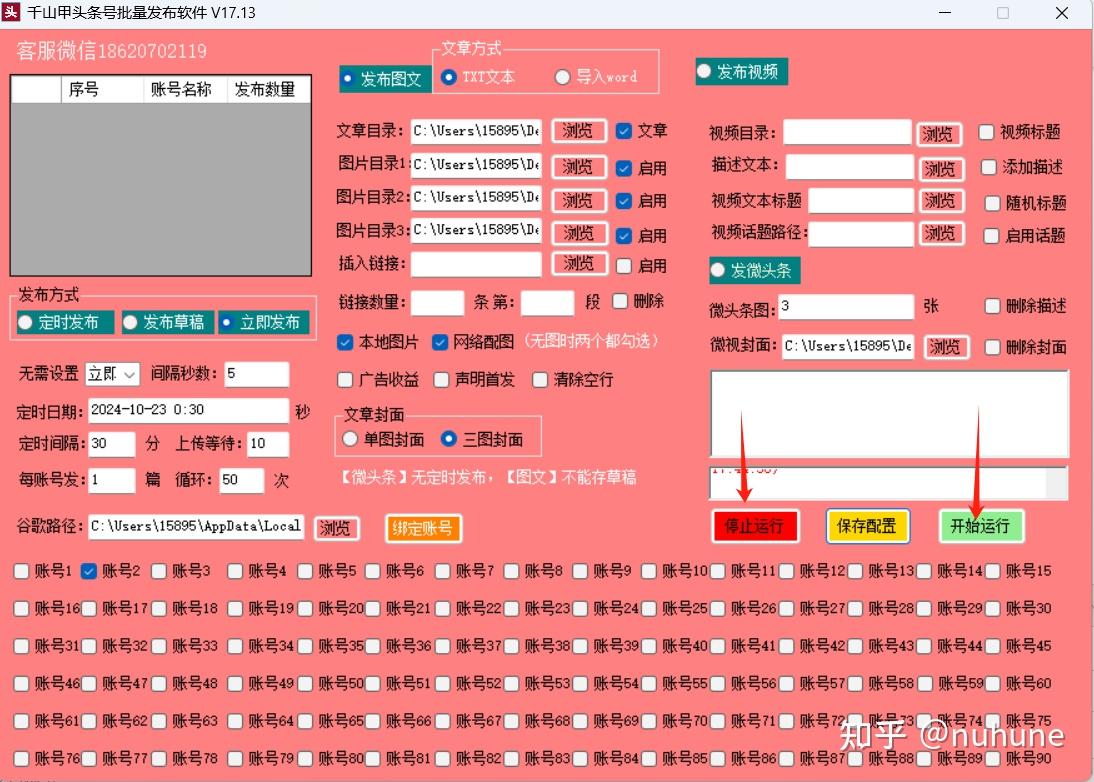Enable the 发布视频 publish video mode
This screenshot has width=1094, height=782.
[707, 71]
